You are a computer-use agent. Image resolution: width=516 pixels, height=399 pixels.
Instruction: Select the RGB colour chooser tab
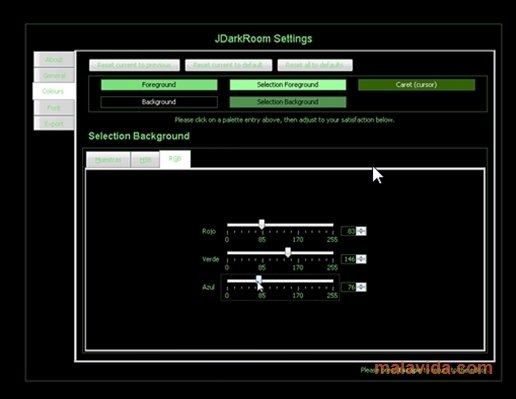(x=175, y=159)
